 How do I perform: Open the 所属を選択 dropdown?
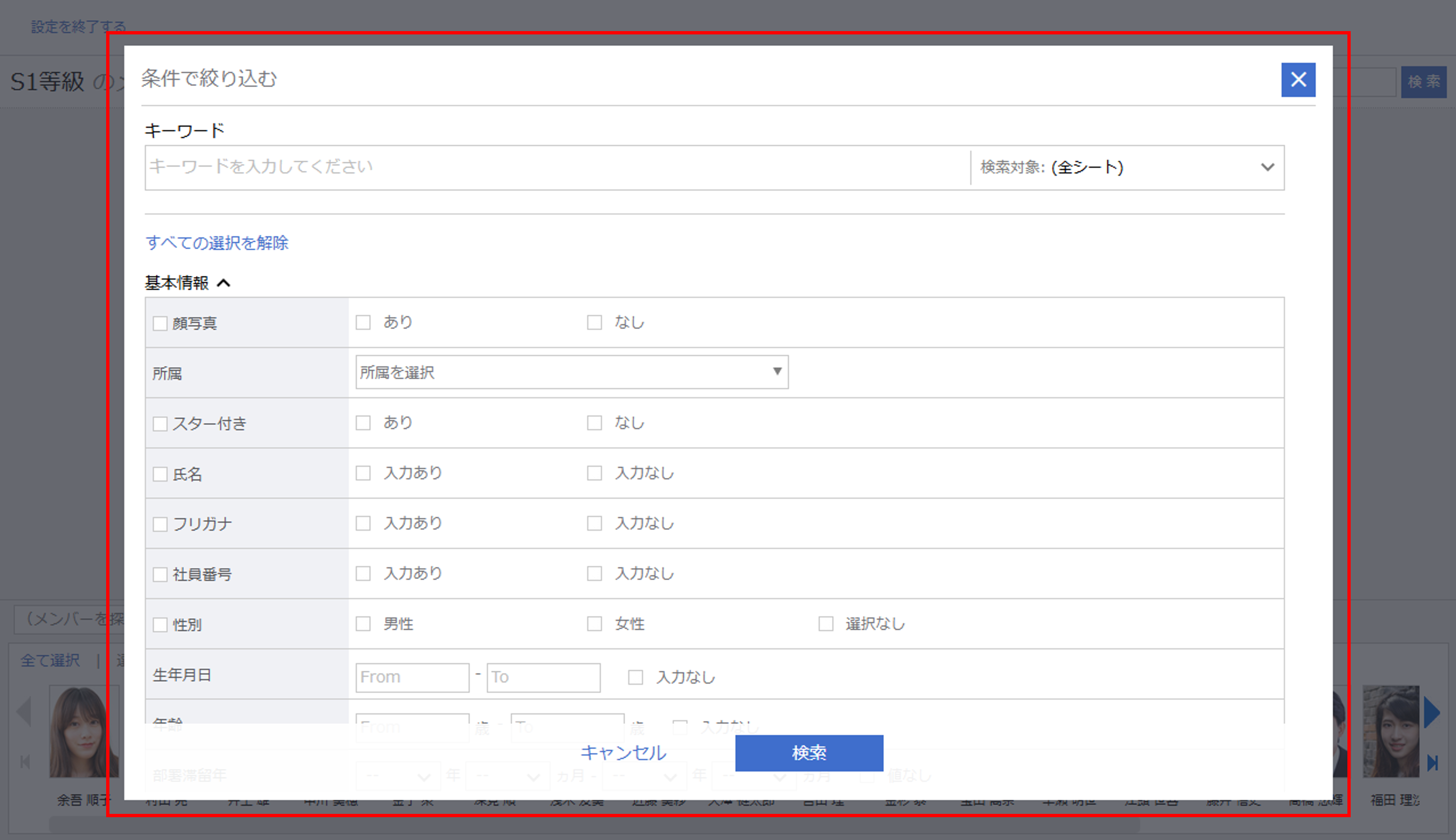point(571,372)
